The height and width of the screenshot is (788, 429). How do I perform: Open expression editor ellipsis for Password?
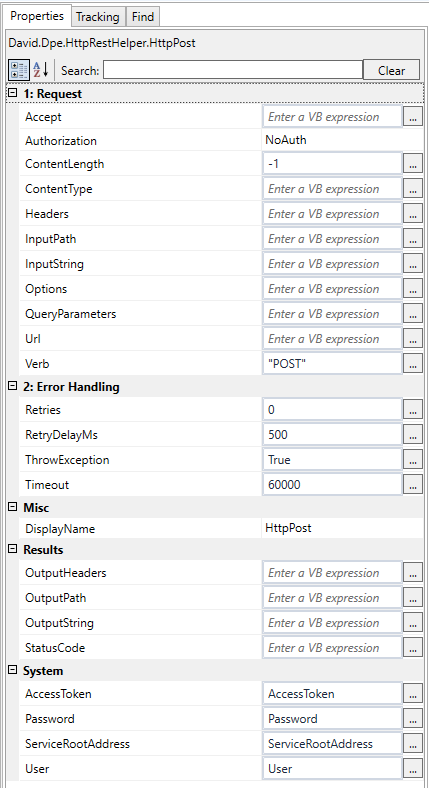pos(412,719)
